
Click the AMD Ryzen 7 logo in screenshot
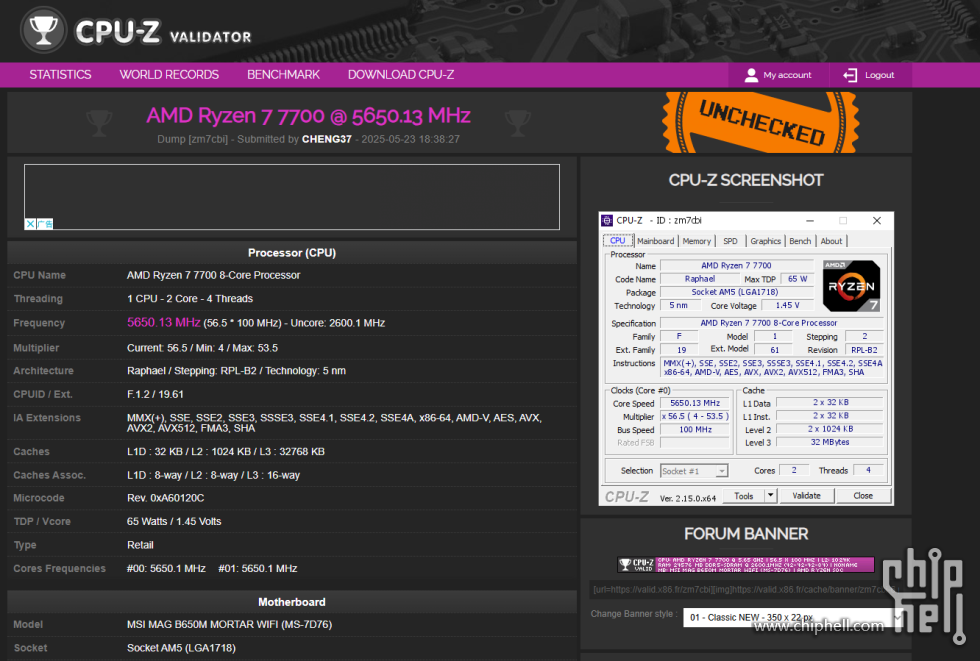click(x=851, y=286)
